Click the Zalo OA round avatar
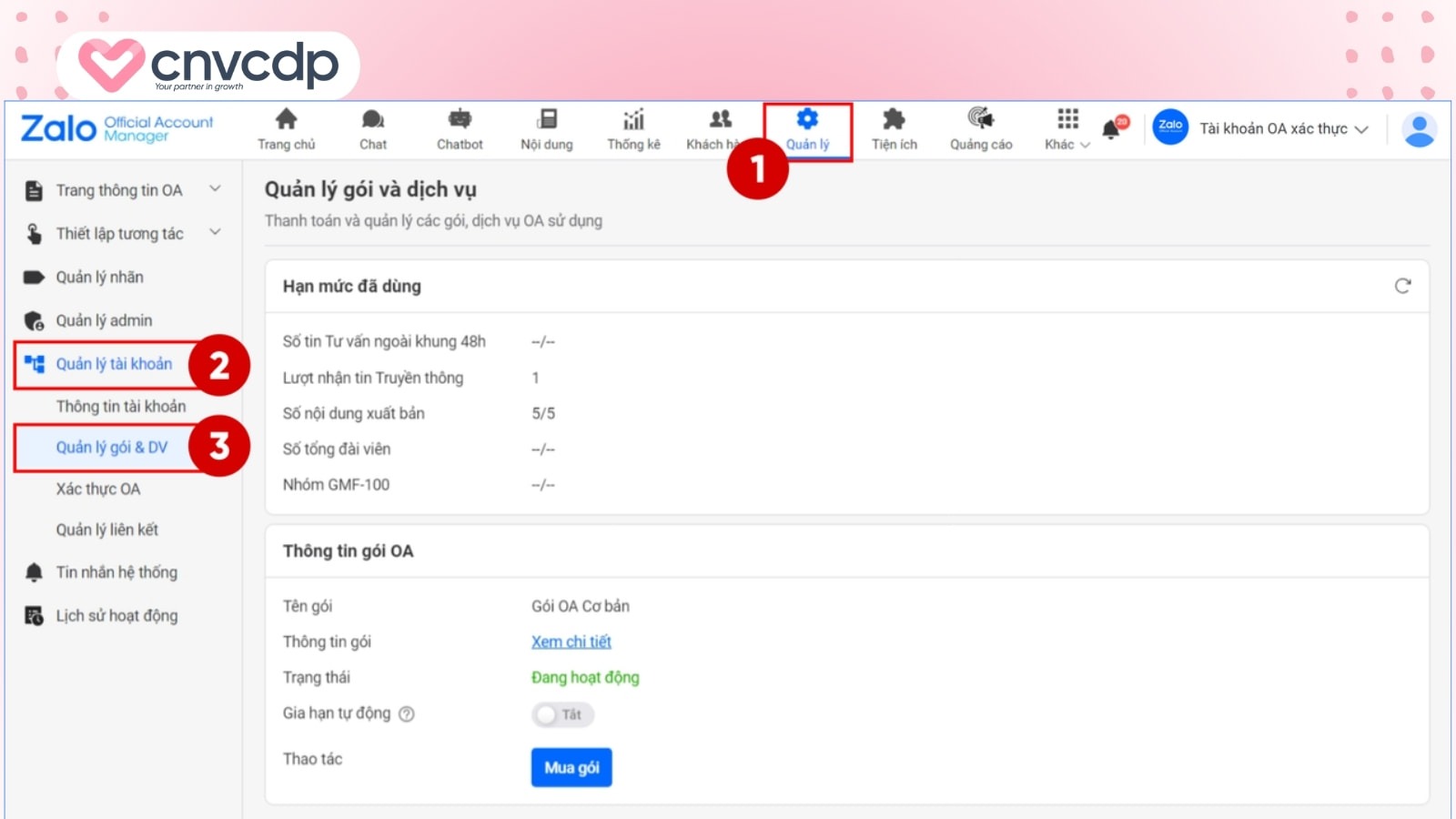Image resolution: width=1456 pixels, height=819 pixels. (1170, 126)
